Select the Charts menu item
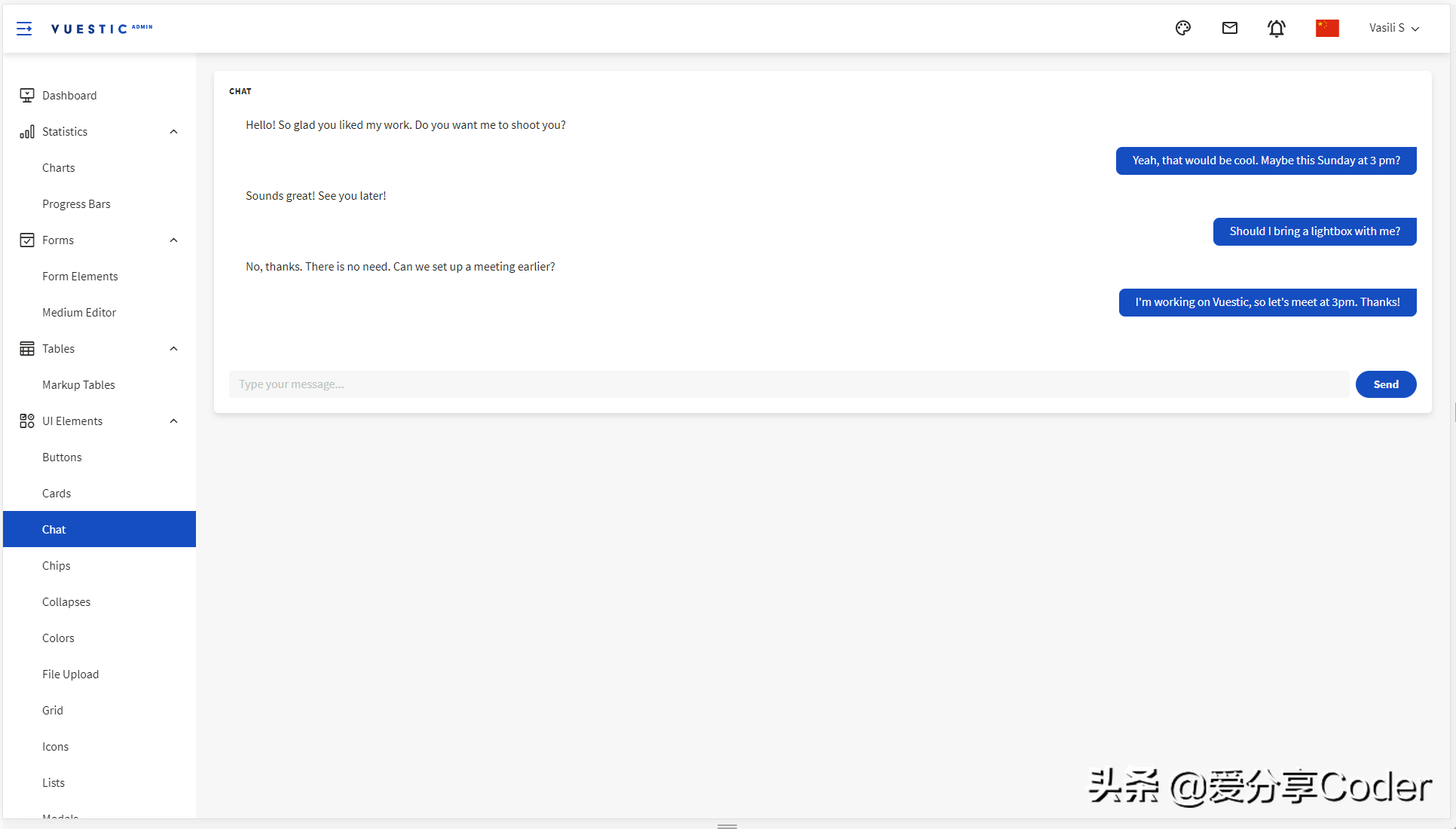Screen dimensions: 1456x829 click(58, 167)
